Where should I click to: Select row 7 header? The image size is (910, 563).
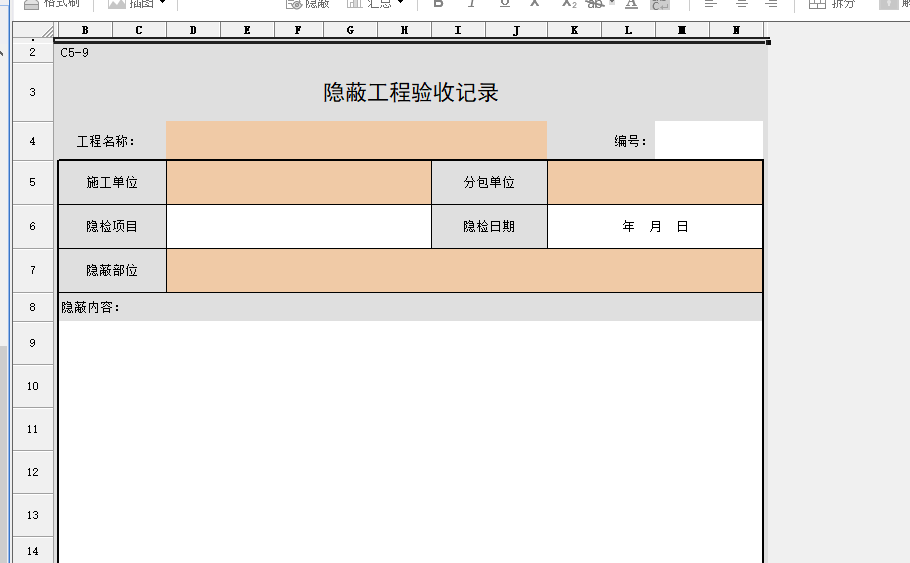[33, 270]
